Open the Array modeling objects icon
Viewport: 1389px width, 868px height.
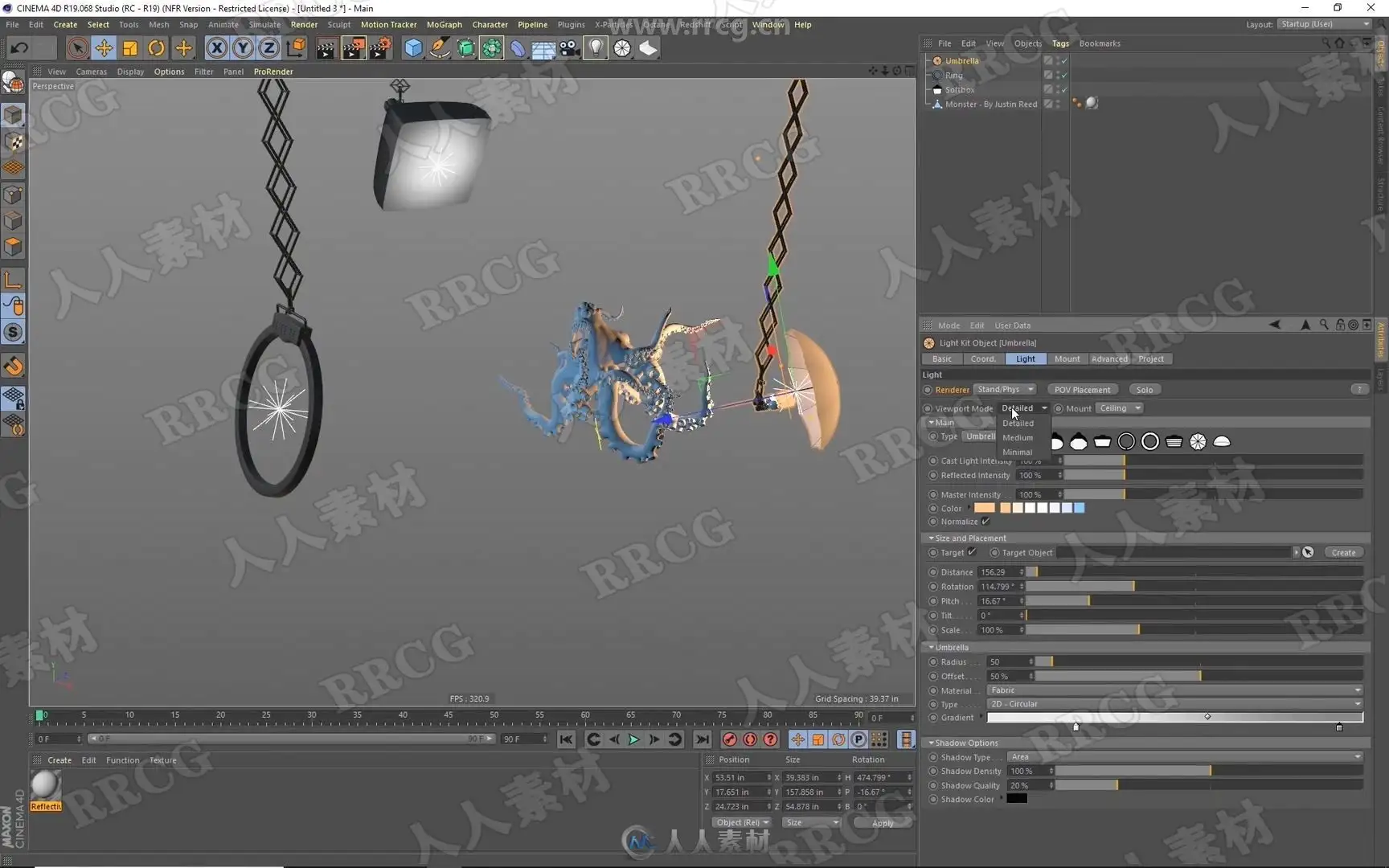tap(492, 48)
